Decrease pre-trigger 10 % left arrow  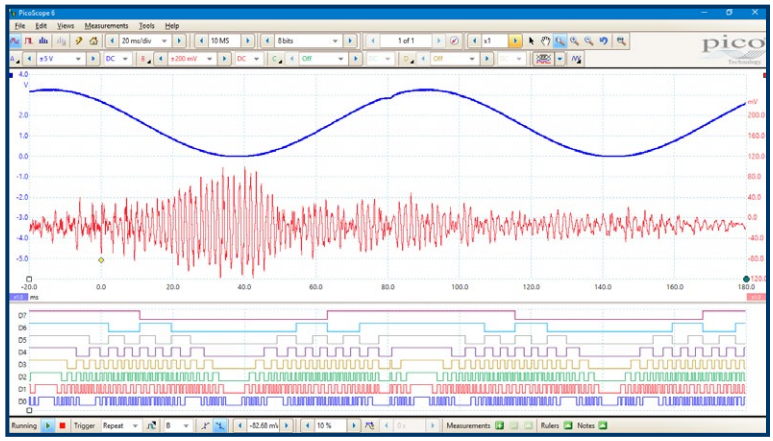pos(308,426)
